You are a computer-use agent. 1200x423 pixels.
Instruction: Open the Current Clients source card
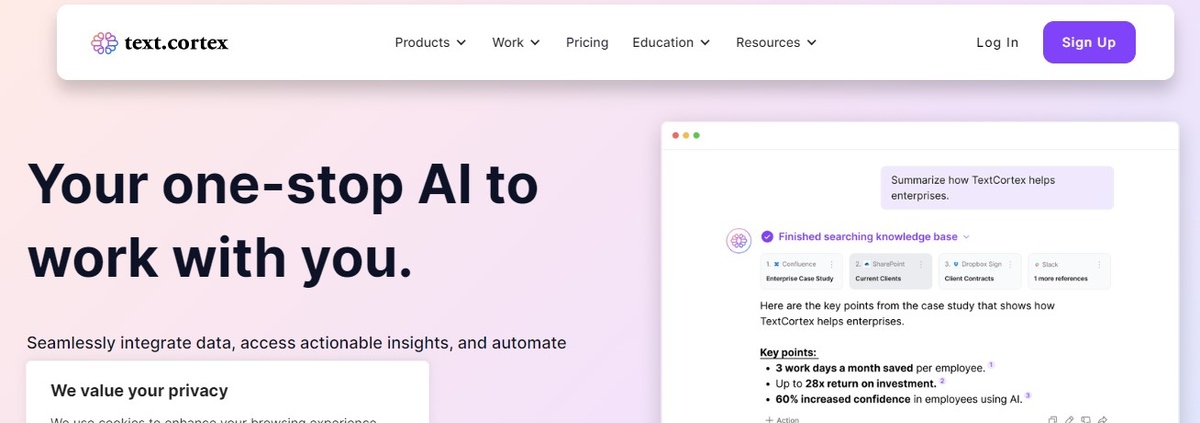click(889, 270)
